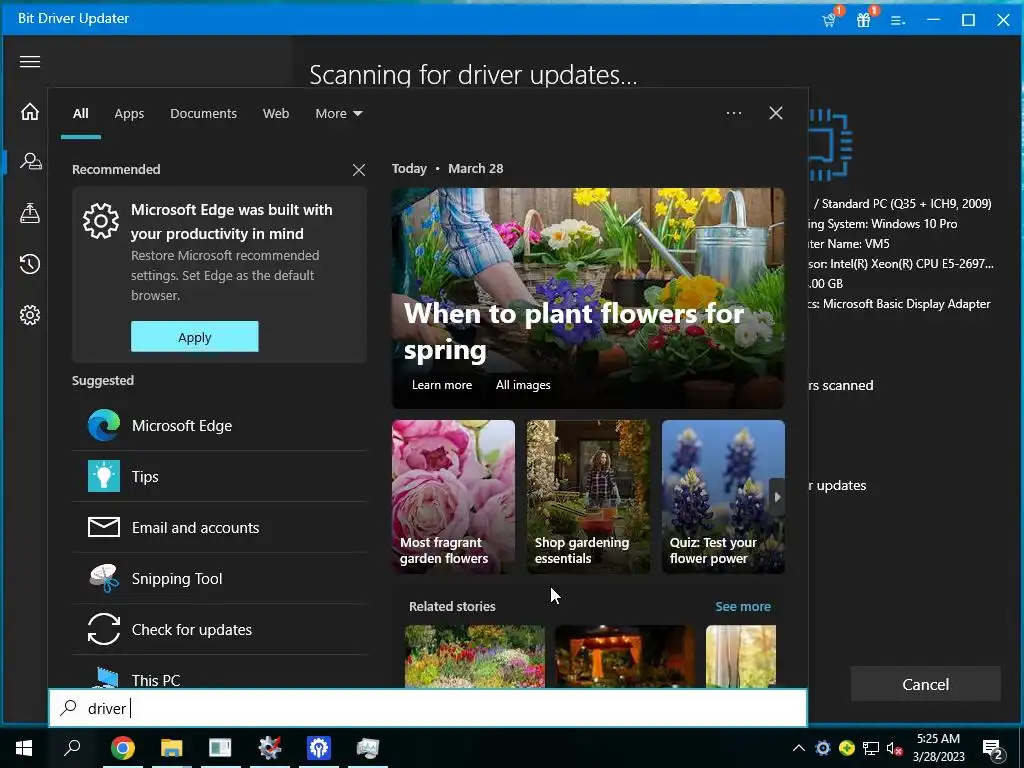
Task: Launch Snipping Tool from suggestions
Action: (x=220, y=579)
